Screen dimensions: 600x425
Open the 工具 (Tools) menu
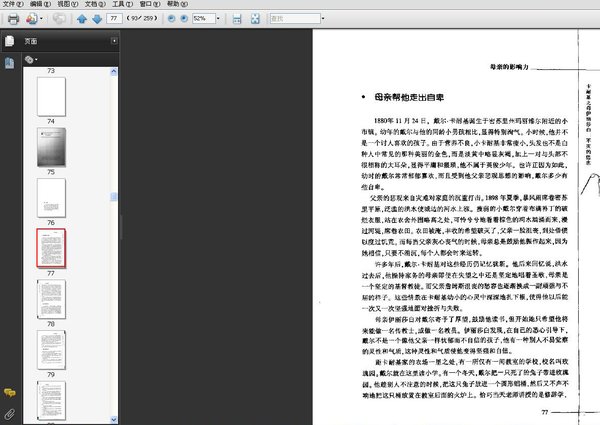(118, 5)
